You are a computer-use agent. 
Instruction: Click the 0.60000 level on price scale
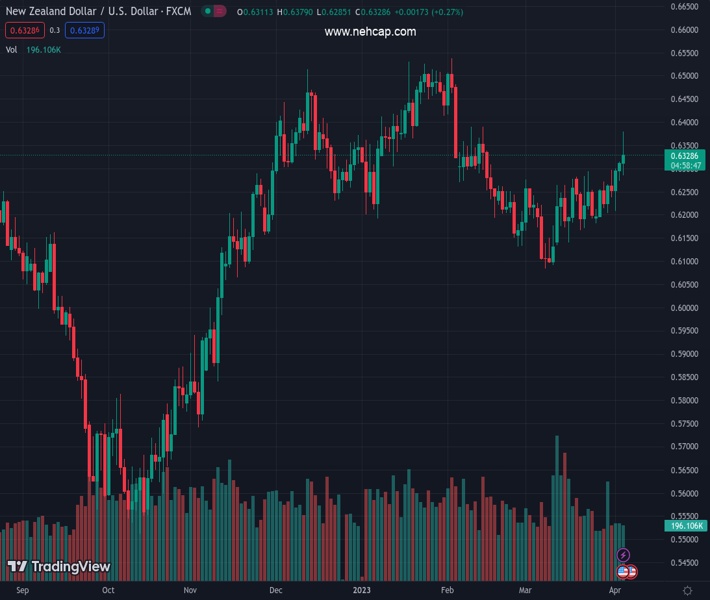pos(684,308)
